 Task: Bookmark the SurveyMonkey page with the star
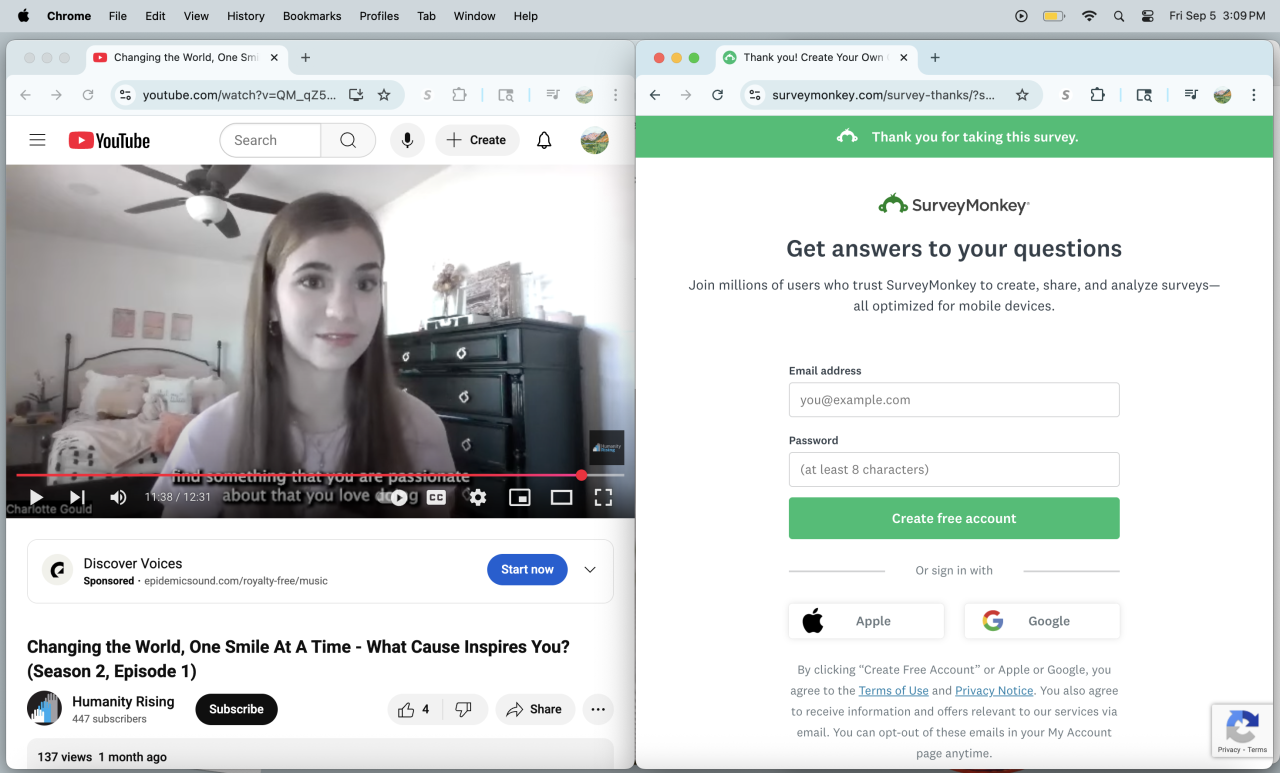click(1022, 95)
